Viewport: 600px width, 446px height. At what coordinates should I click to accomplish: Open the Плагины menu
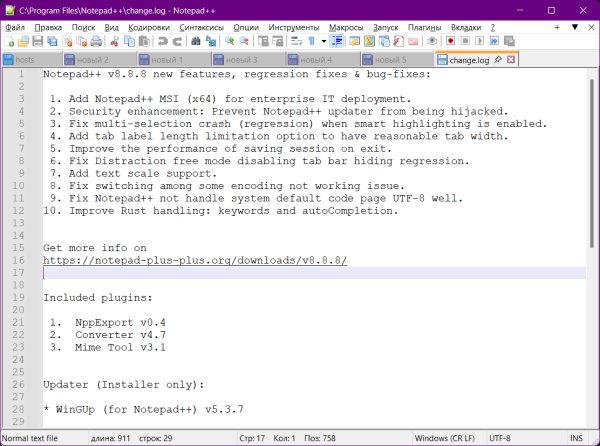424,28
